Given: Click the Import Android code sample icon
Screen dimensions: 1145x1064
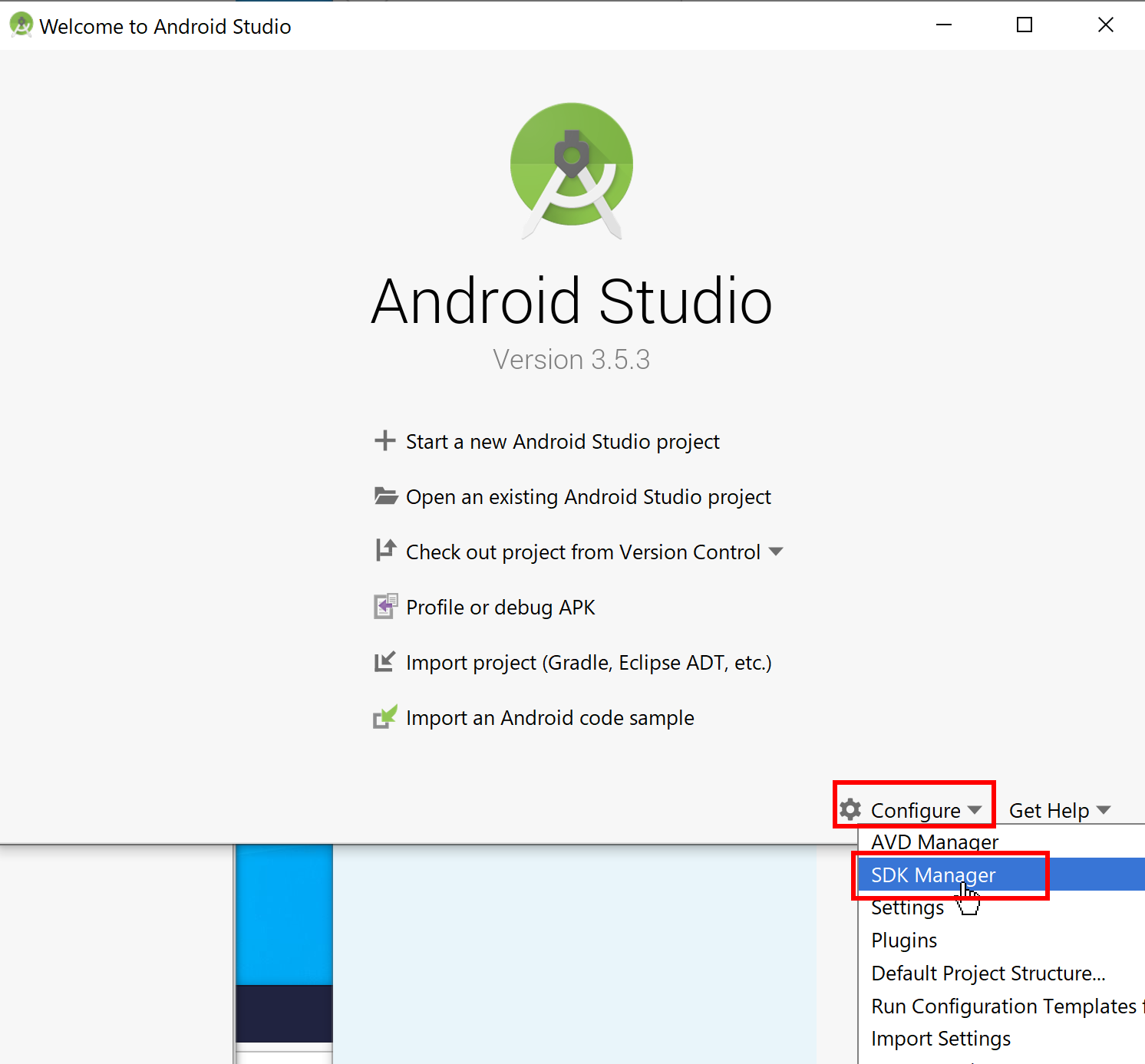Looking at the screenshot, I should pyautogui.click(x=385, y=716).
